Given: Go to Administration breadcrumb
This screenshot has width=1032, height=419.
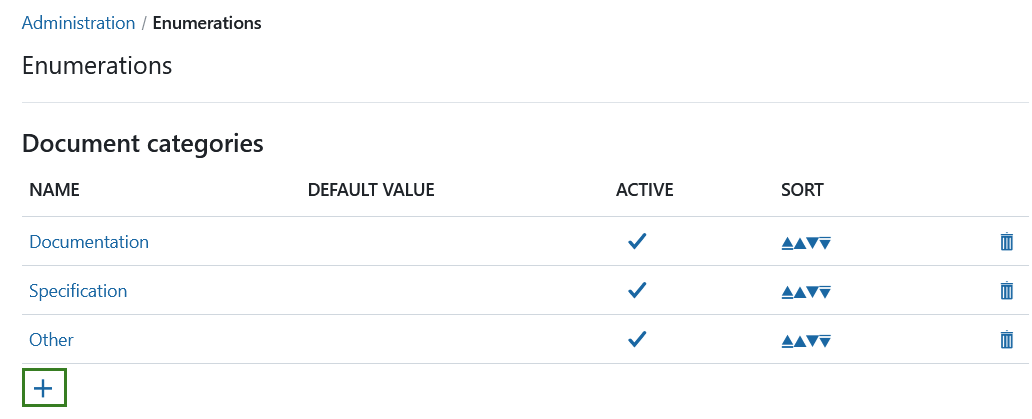Looking at the screenshot, I should [78, 23].
